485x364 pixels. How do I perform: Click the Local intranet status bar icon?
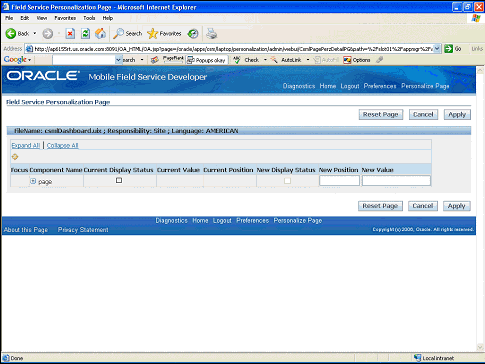[x=417, y=358]
